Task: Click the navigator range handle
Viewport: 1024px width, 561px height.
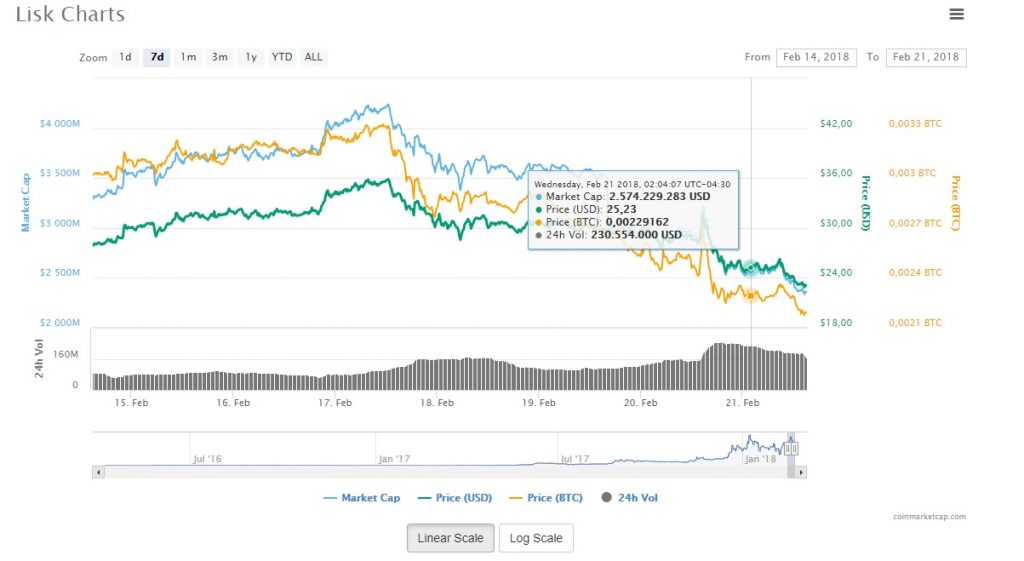Action: click(x=791, y=449)
